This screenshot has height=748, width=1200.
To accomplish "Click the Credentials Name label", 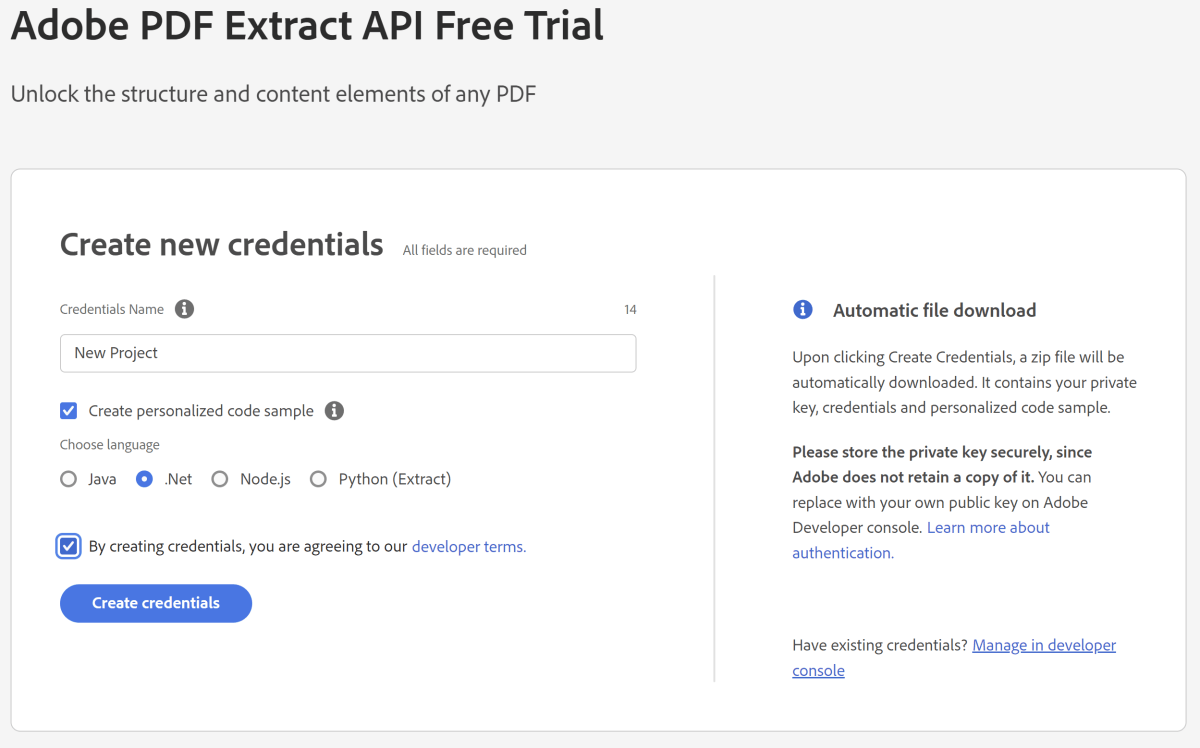I will (x=112, y=309).
